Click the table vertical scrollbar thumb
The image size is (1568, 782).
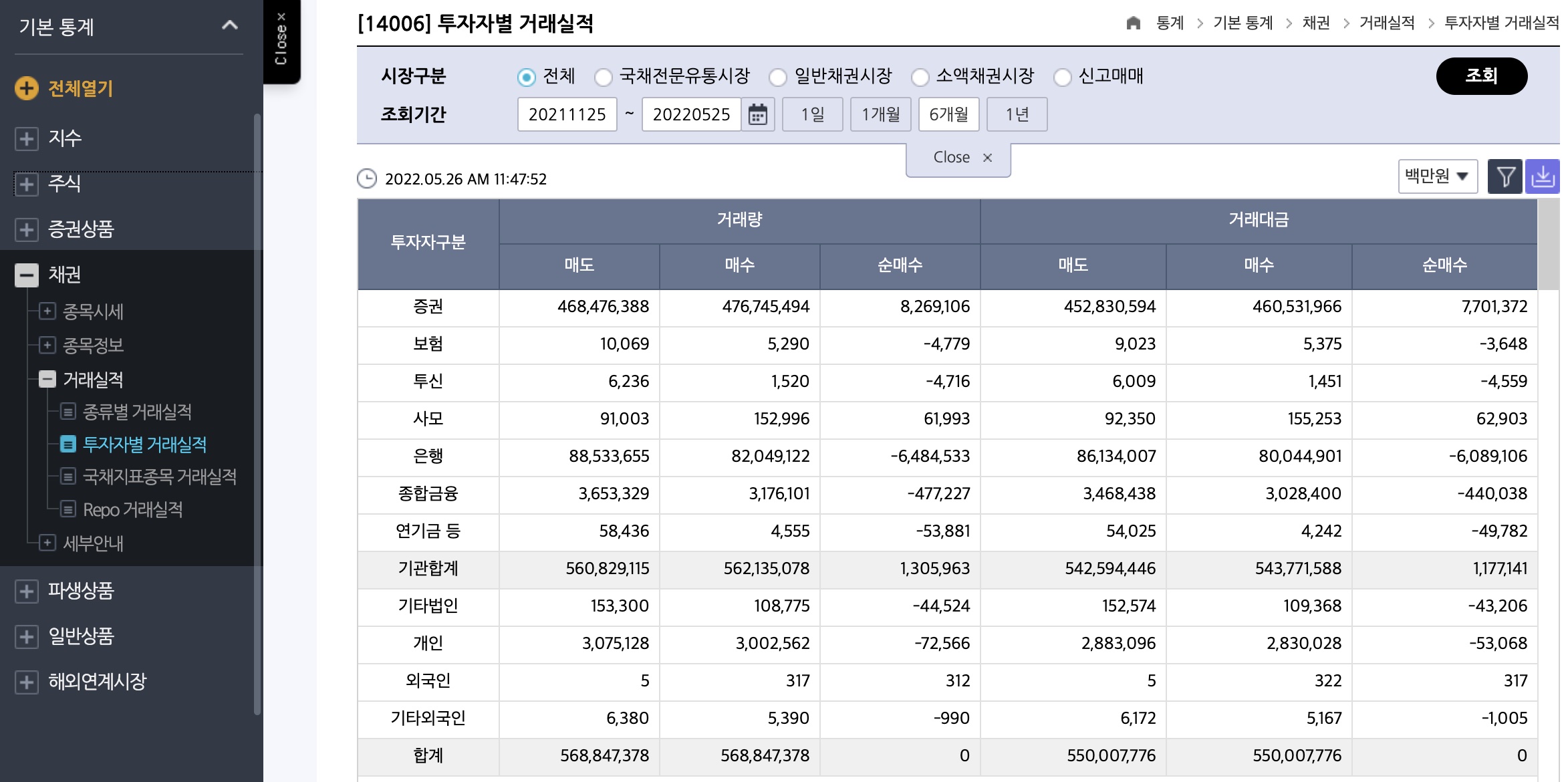[x=1549, y=244]
